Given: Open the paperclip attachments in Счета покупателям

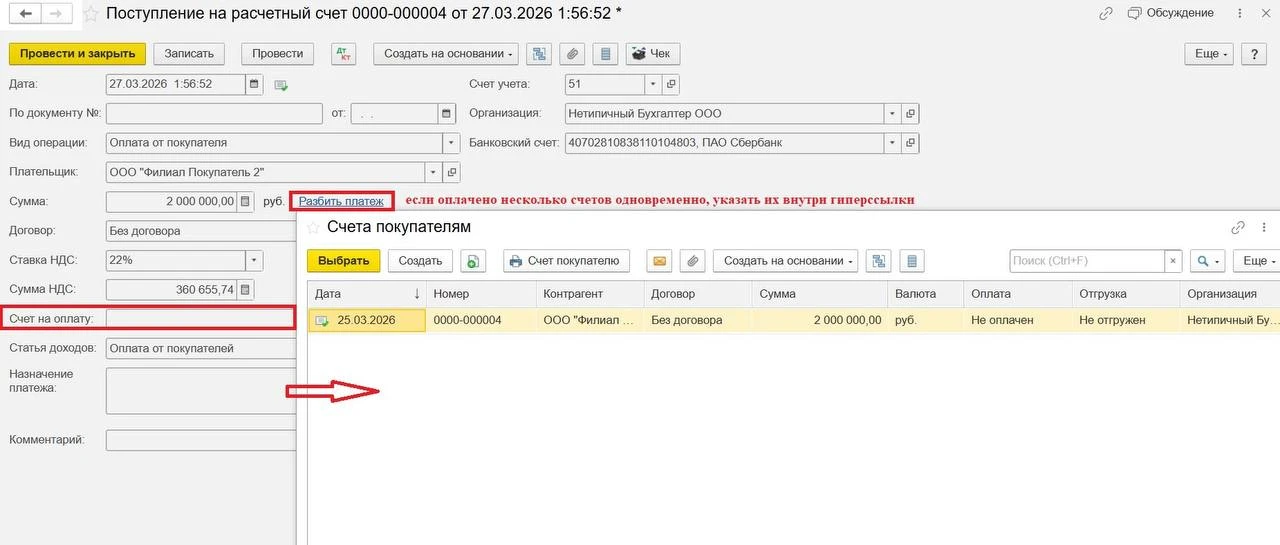Looking at the screenshot, I should click(692, 261).
